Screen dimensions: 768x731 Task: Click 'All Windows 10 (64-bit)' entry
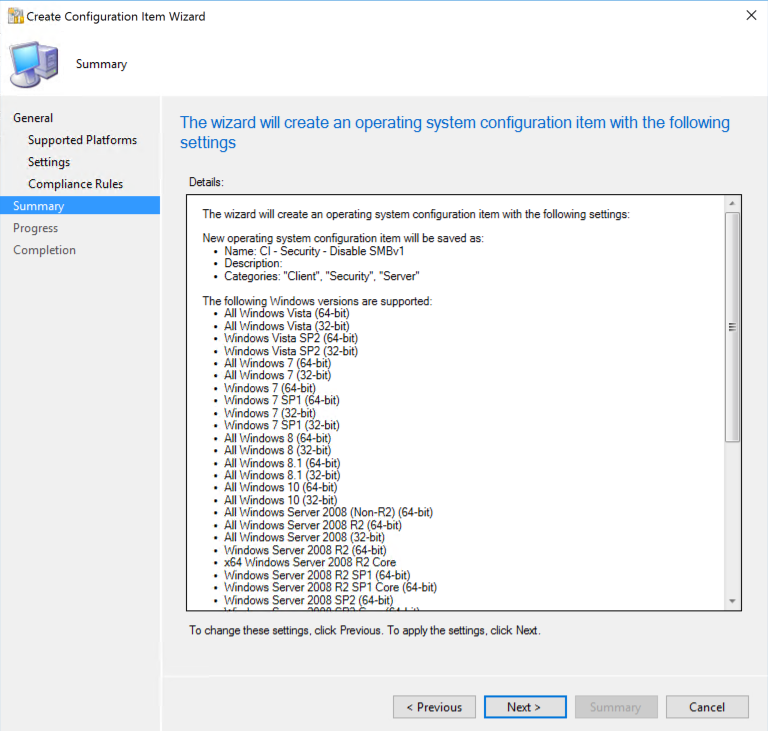pos(281,487)
